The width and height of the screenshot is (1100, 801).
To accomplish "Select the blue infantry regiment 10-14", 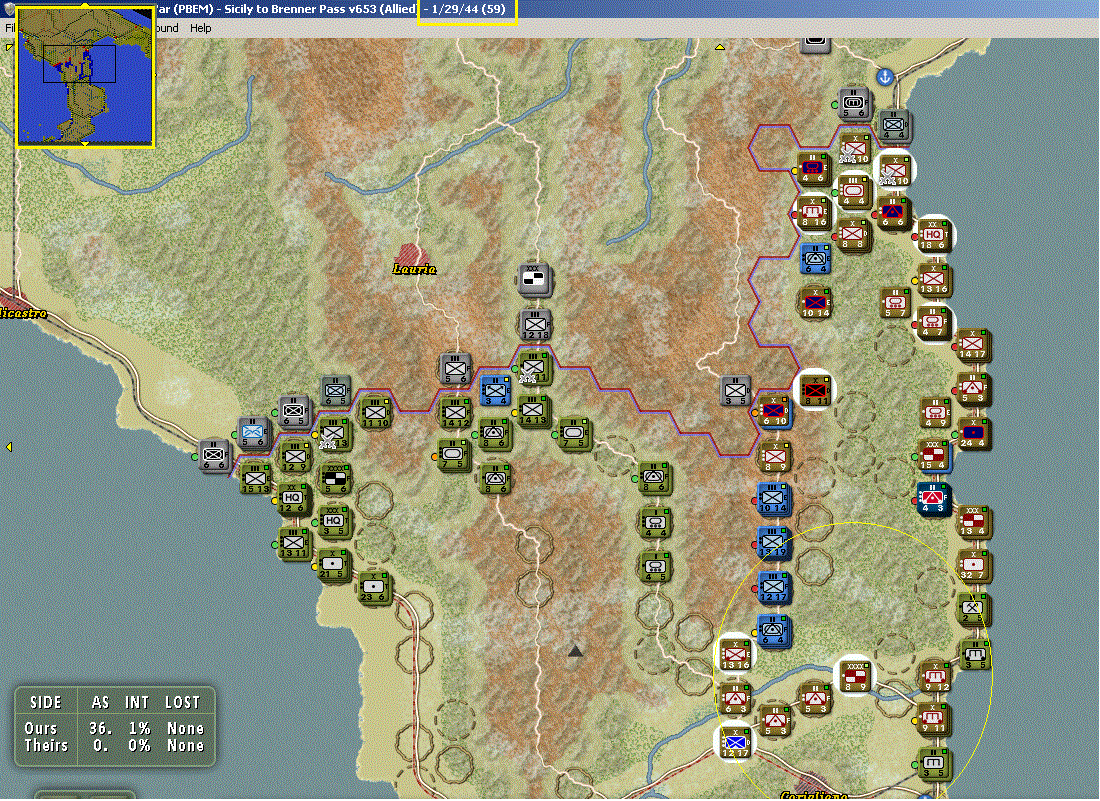I will coord(774,499).
